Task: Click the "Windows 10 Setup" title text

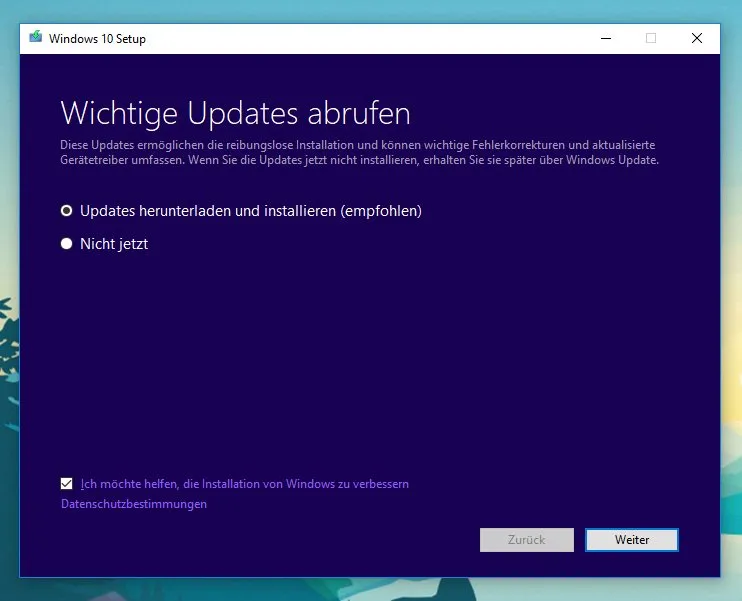Action: [97, 39]
